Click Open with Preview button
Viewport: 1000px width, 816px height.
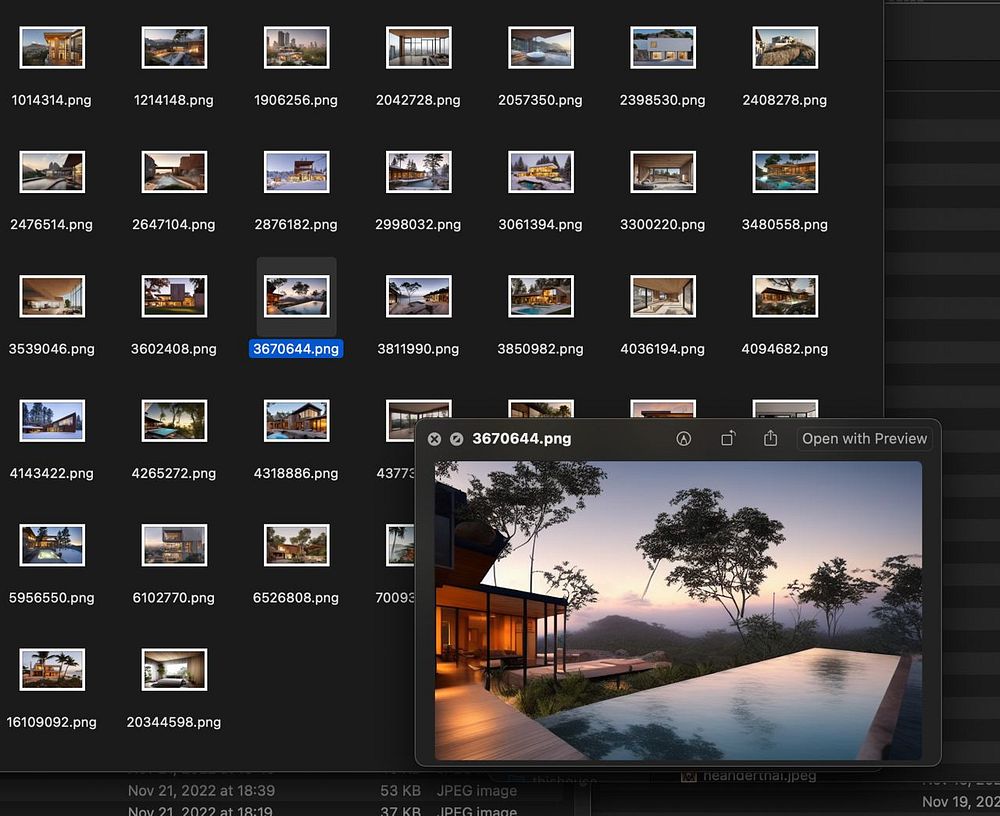(864, 439)
